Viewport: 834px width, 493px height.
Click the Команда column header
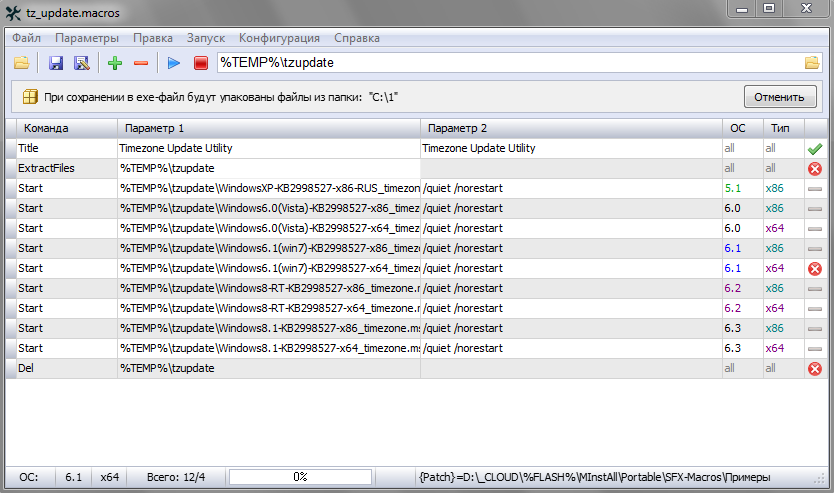[x=60, y=128]
